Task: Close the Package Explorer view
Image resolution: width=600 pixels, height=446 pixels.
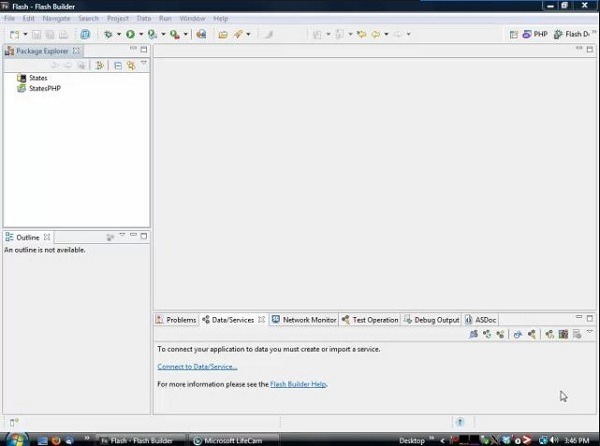Action: (76, 51)
